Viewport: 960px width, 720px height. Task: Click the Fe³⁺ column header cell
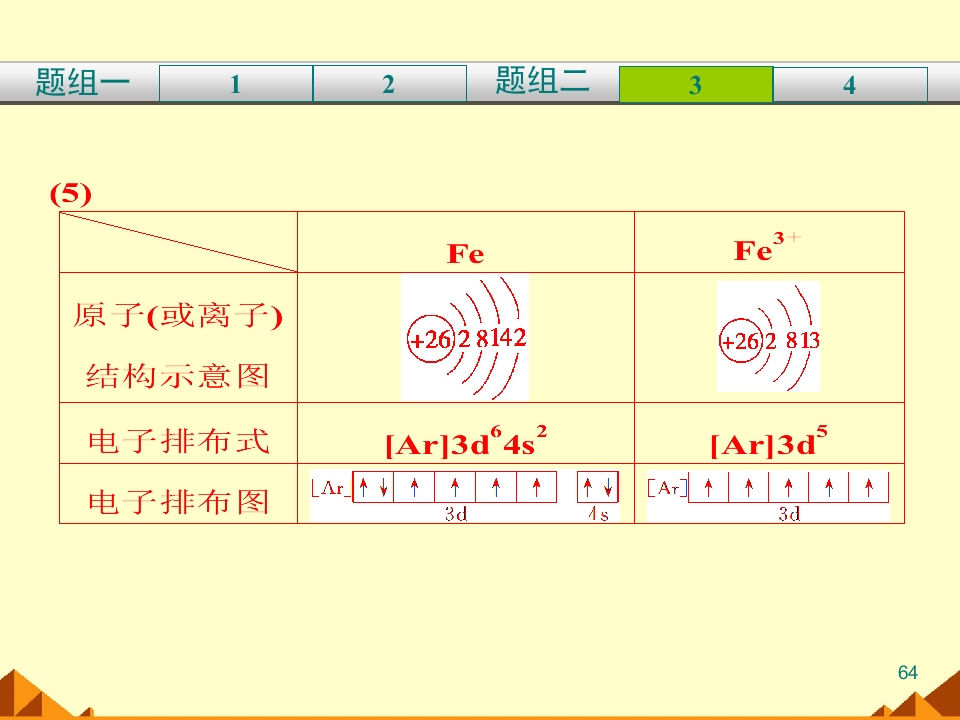click(768, 249)
